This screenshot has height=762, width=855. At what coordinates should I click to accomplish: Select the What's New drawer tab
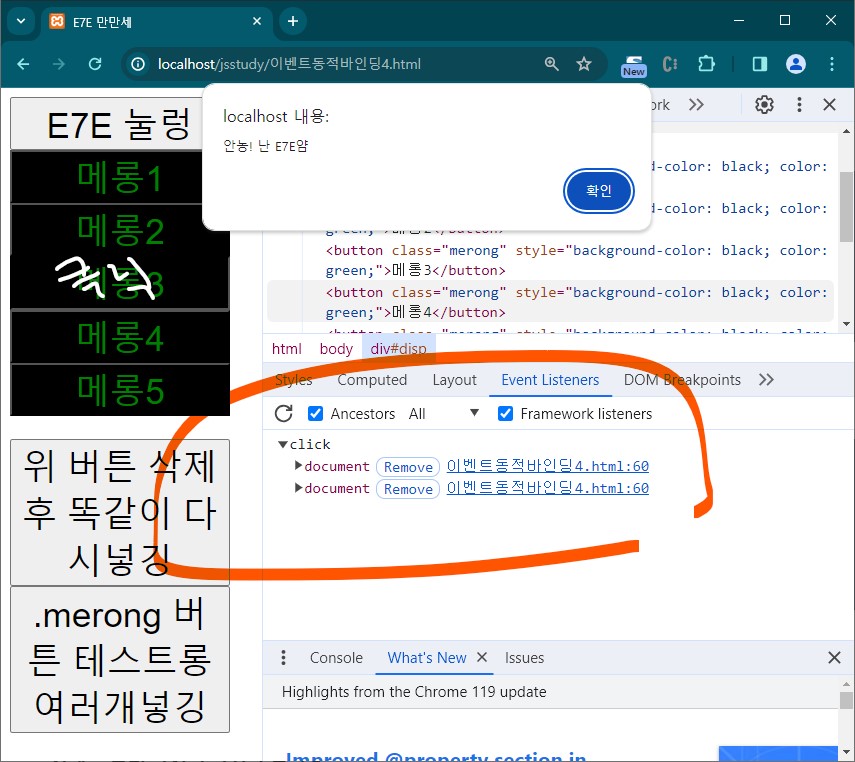[426, 658]
